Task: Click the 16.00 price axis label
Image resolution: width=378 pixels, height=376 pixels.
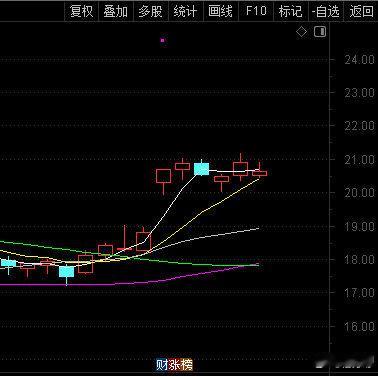Action: click(359, 326)
